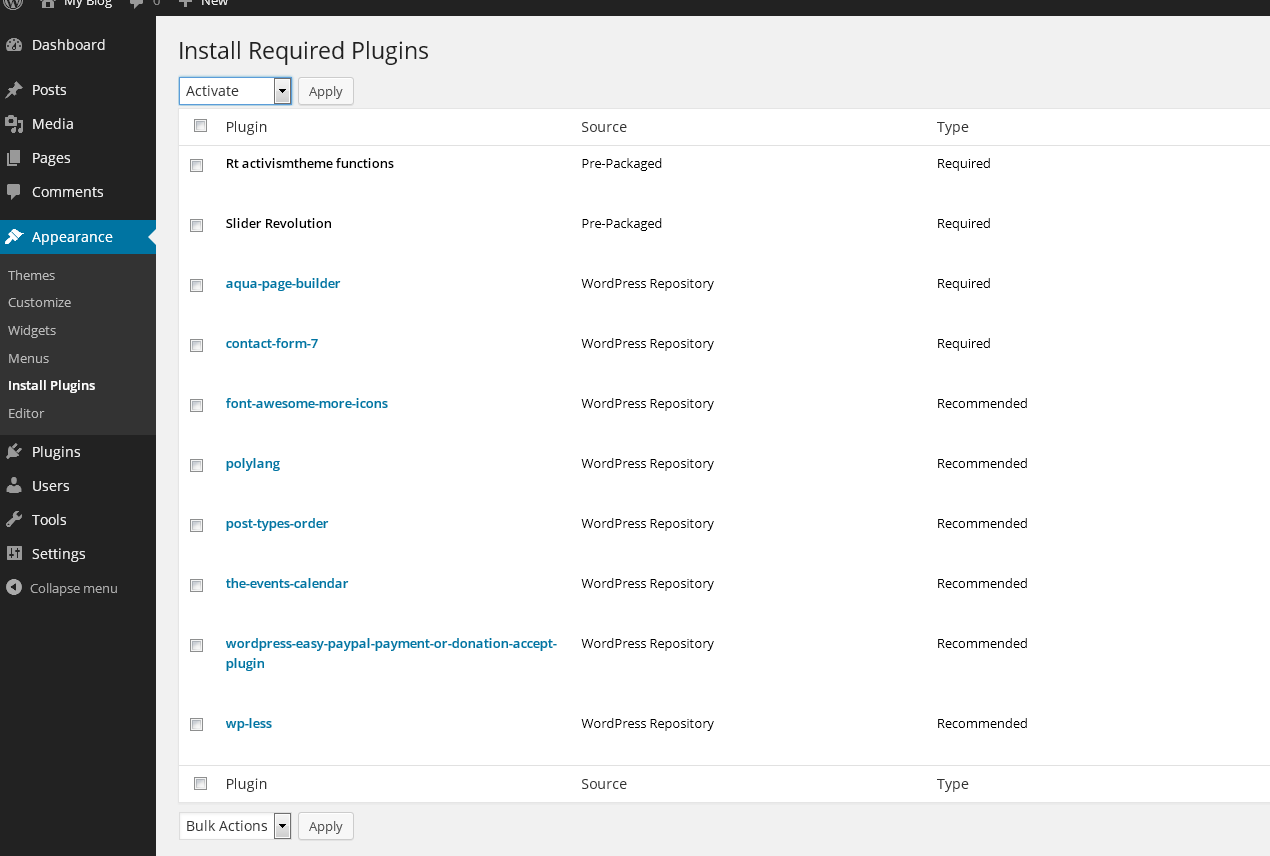Click the Plugins plug icon
This screenshot has height=856, width=1270.
[14, 452]
